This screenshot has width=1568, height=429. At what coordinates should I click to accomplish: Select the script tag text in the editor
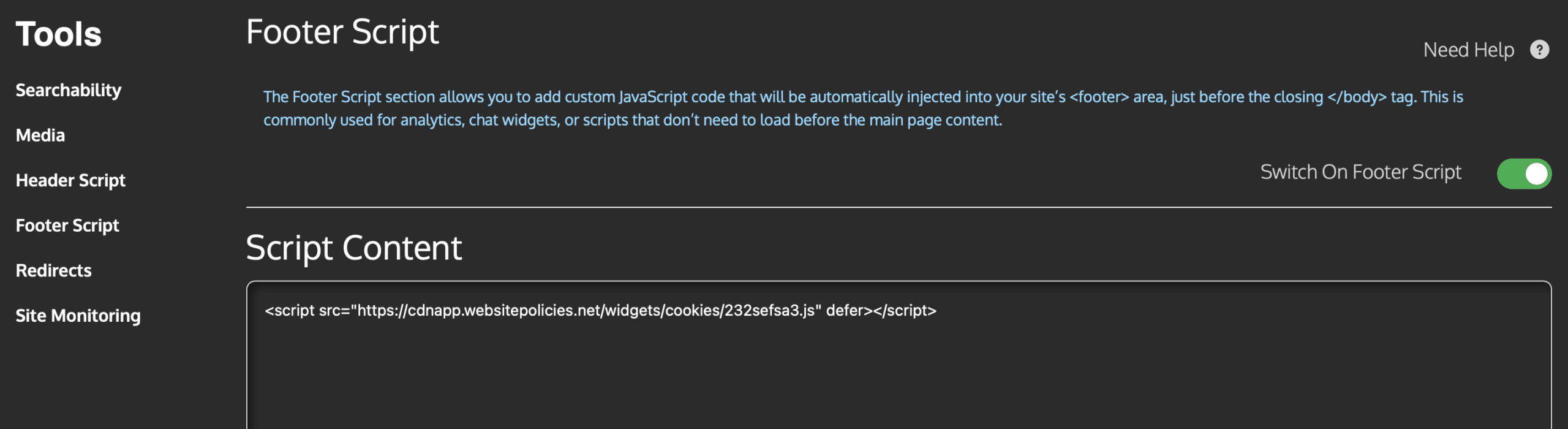598,311
